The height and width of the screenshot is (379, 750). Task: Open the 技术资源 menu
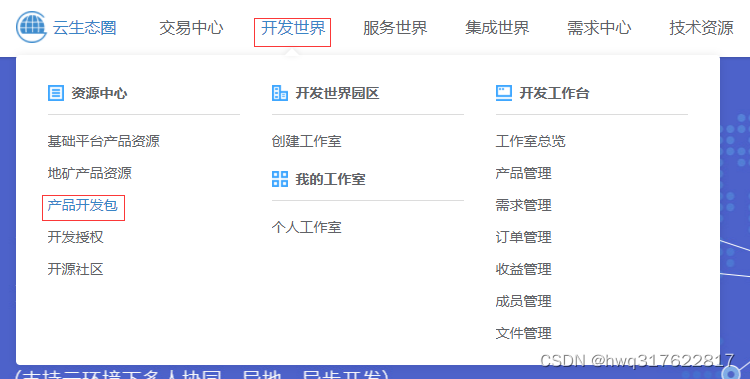click(701, 28)
